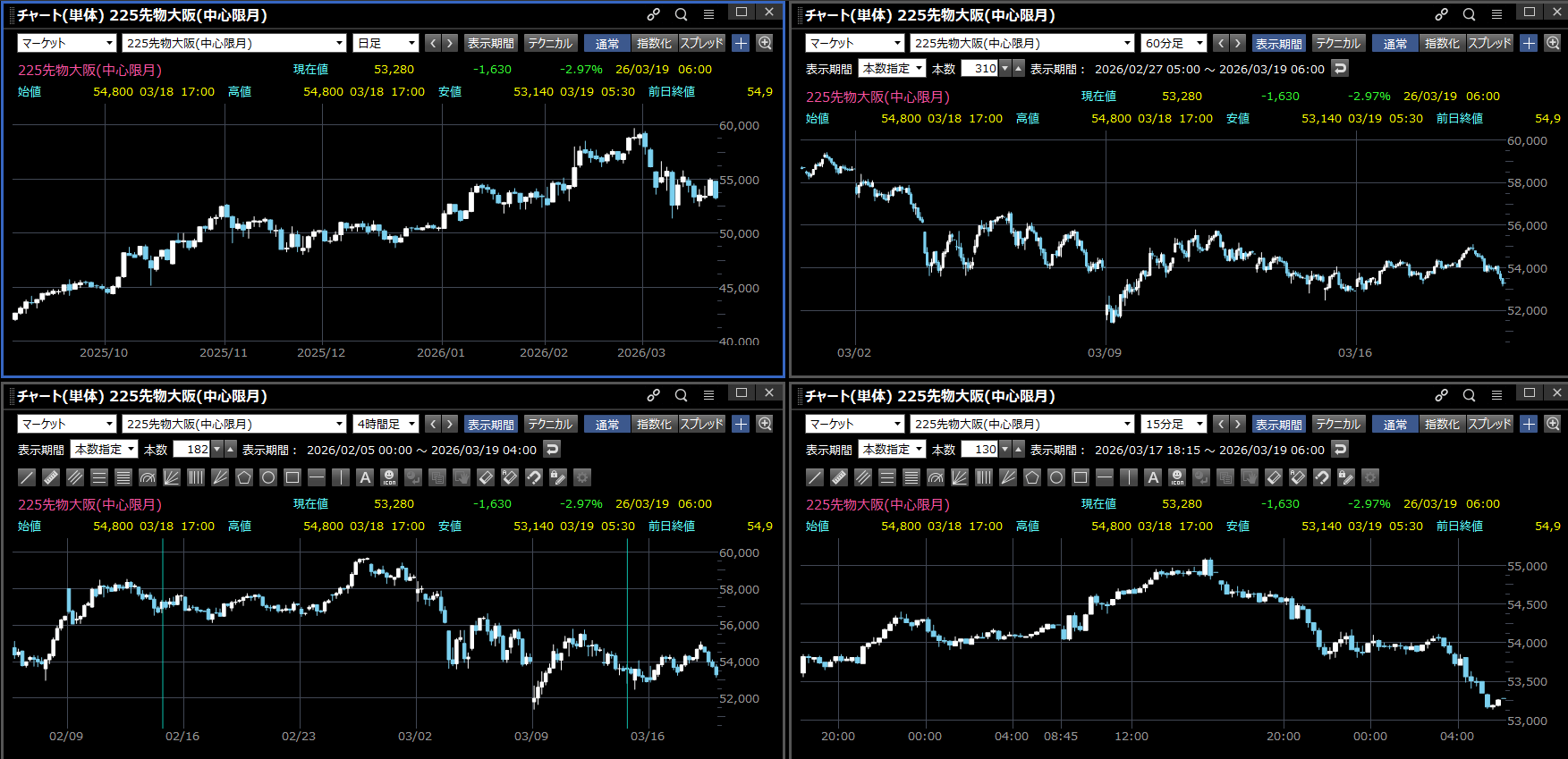
Task: Select 通常 tab in the daily chart
Action: 607,43
